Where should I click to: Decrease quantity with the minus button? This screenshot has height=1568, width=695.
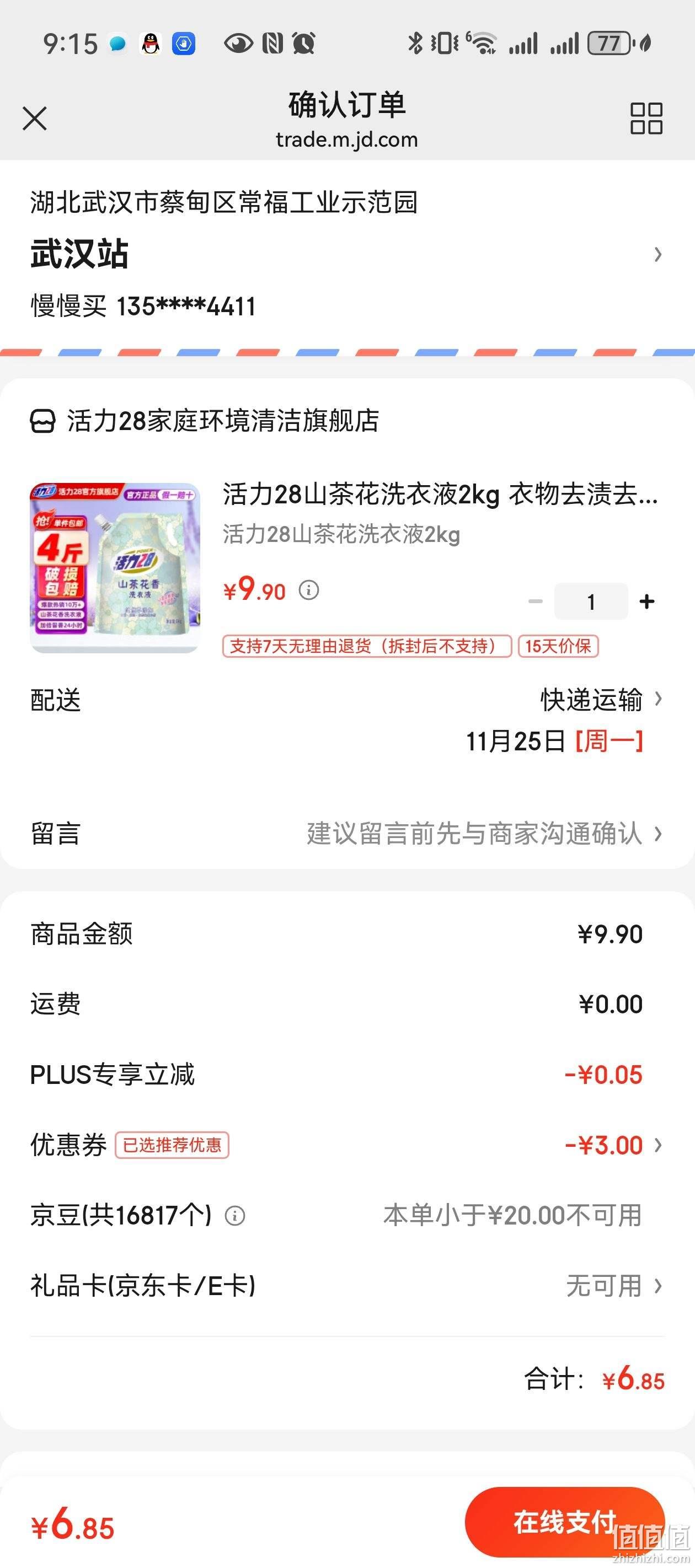tap(536, 602)
